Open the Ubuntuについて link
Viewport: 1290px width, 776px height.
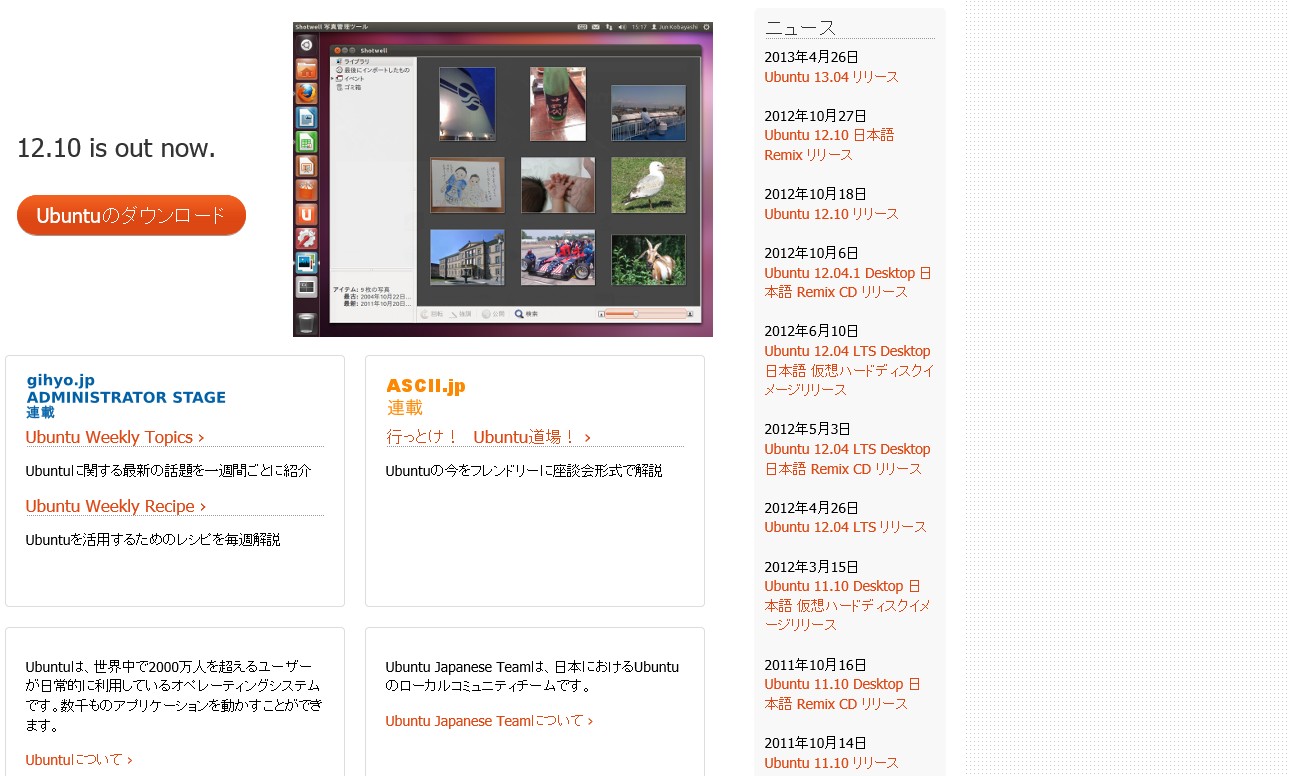79,760
